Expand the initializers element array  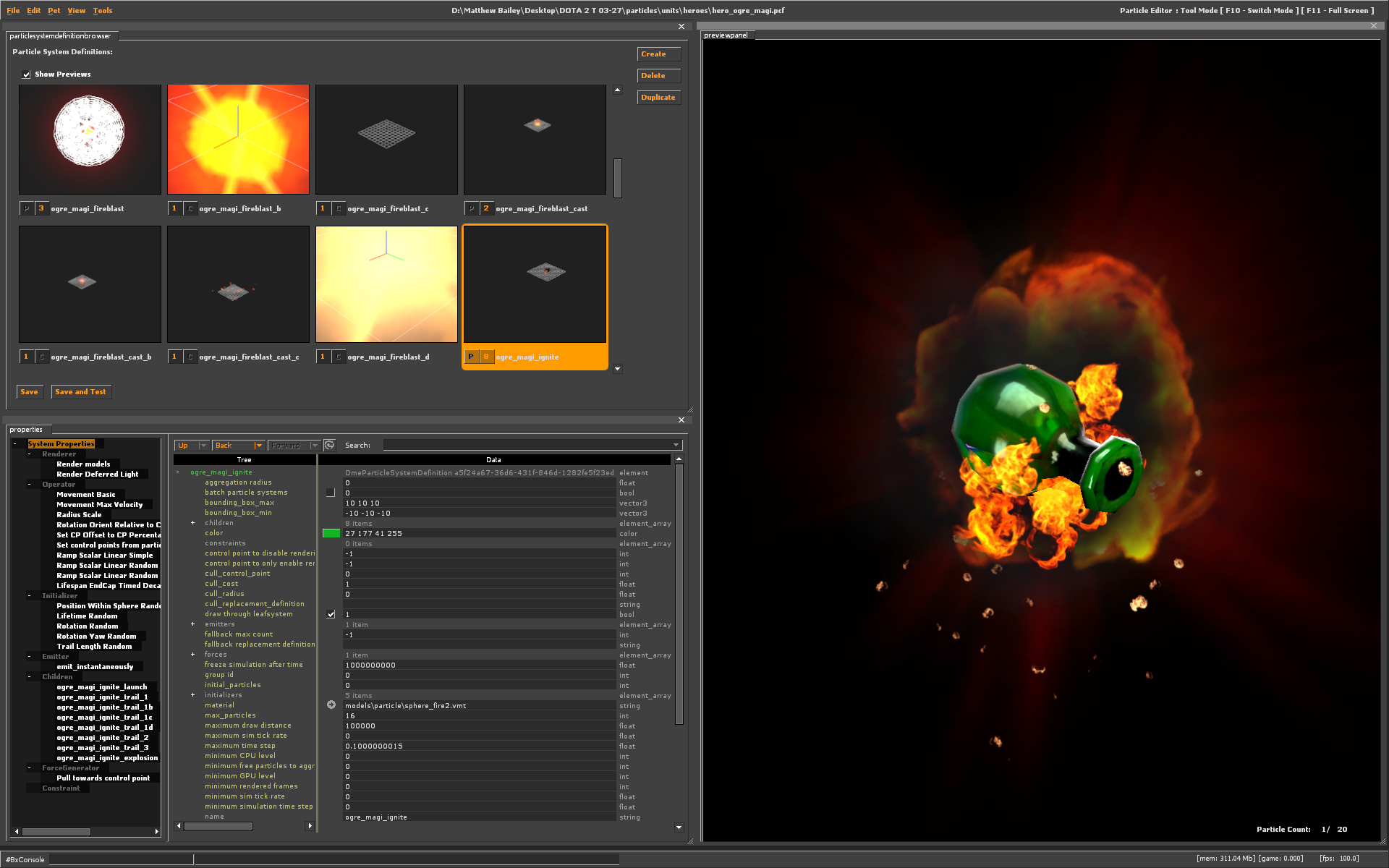click(192, 695)
